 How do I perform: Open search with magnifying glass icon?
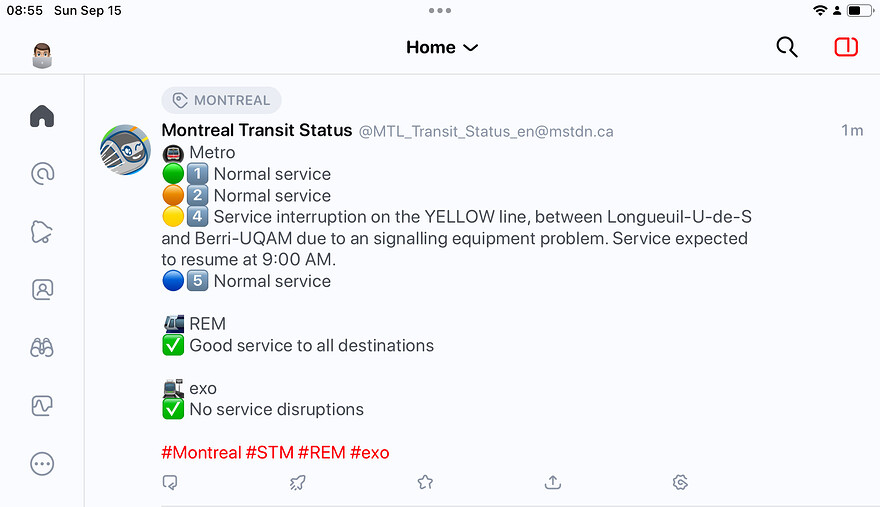(787, 47)
